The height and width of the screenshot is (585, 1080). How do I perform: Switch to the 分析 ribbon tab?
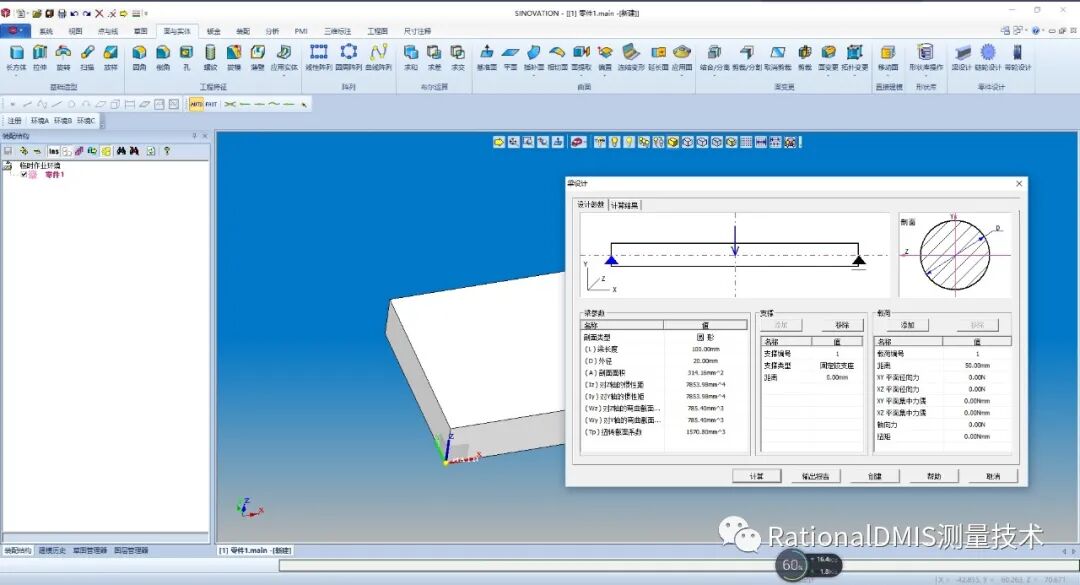272,31
